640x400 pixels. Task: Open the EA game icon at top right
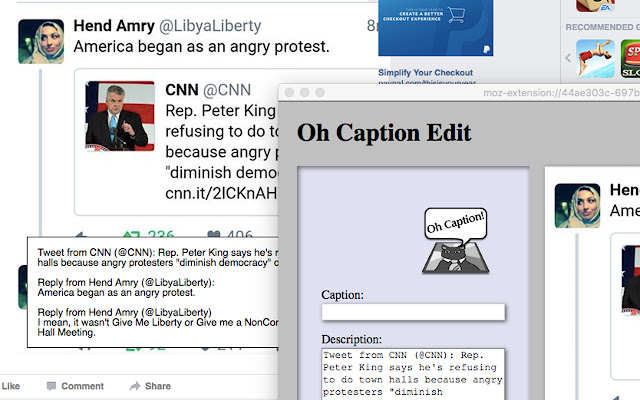click(595, 6)
